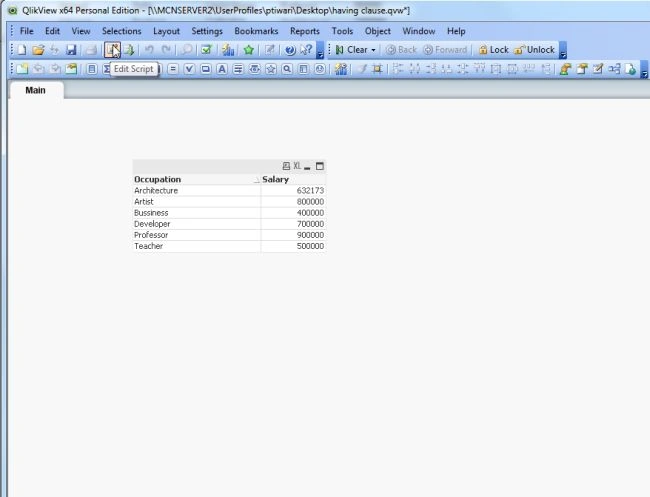Click the Undo arrow icon
This screenshot has height=497, width=650.
[x=149, y=50]
